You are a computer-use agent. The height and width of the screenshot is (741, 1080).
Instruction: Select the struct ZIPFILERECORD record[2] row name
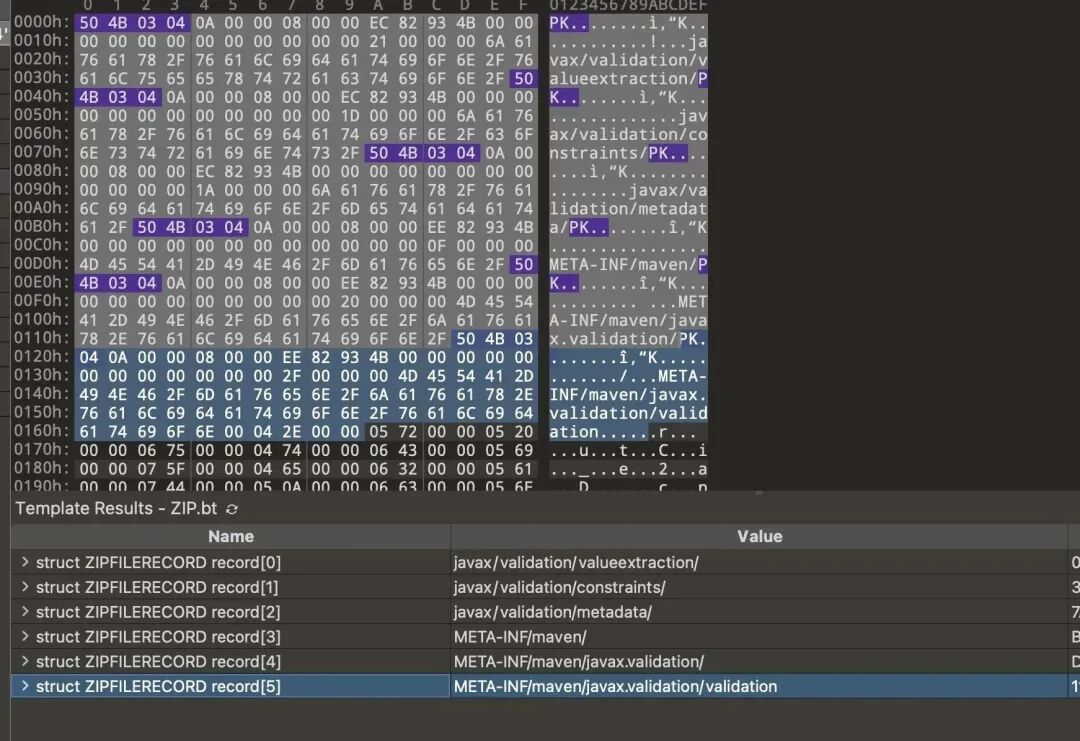pyautogui.click(x=158, y=612)
